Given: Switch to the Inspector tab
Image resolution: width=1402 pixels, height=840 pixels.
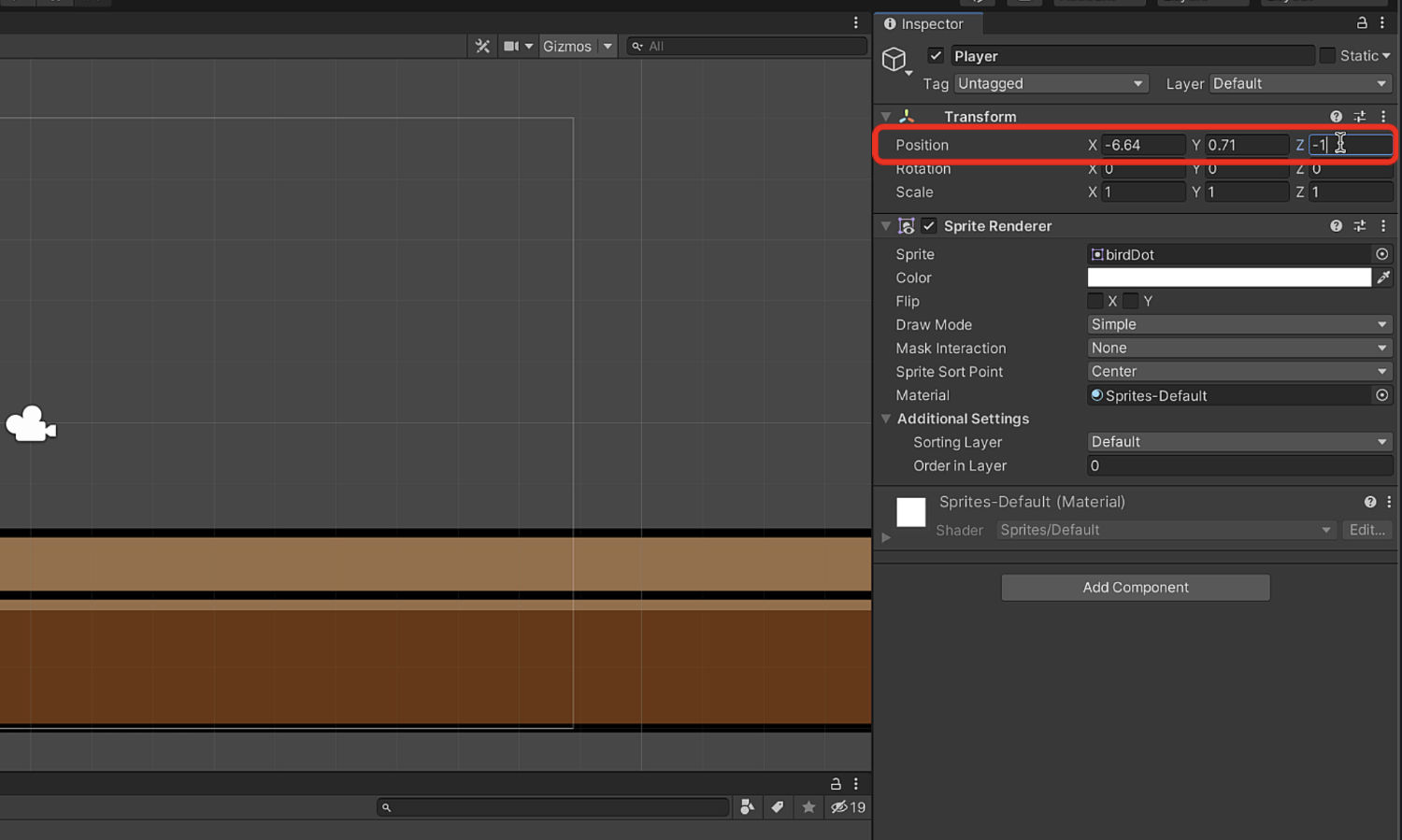Looking at the screenshot, I should [924, 24].
